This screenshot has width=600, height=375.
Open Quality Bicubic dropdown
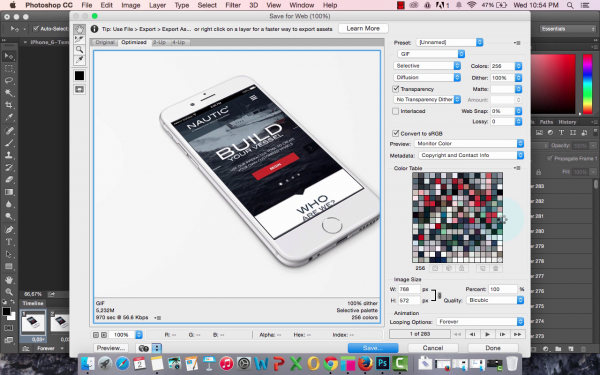(x=495, y=300)
